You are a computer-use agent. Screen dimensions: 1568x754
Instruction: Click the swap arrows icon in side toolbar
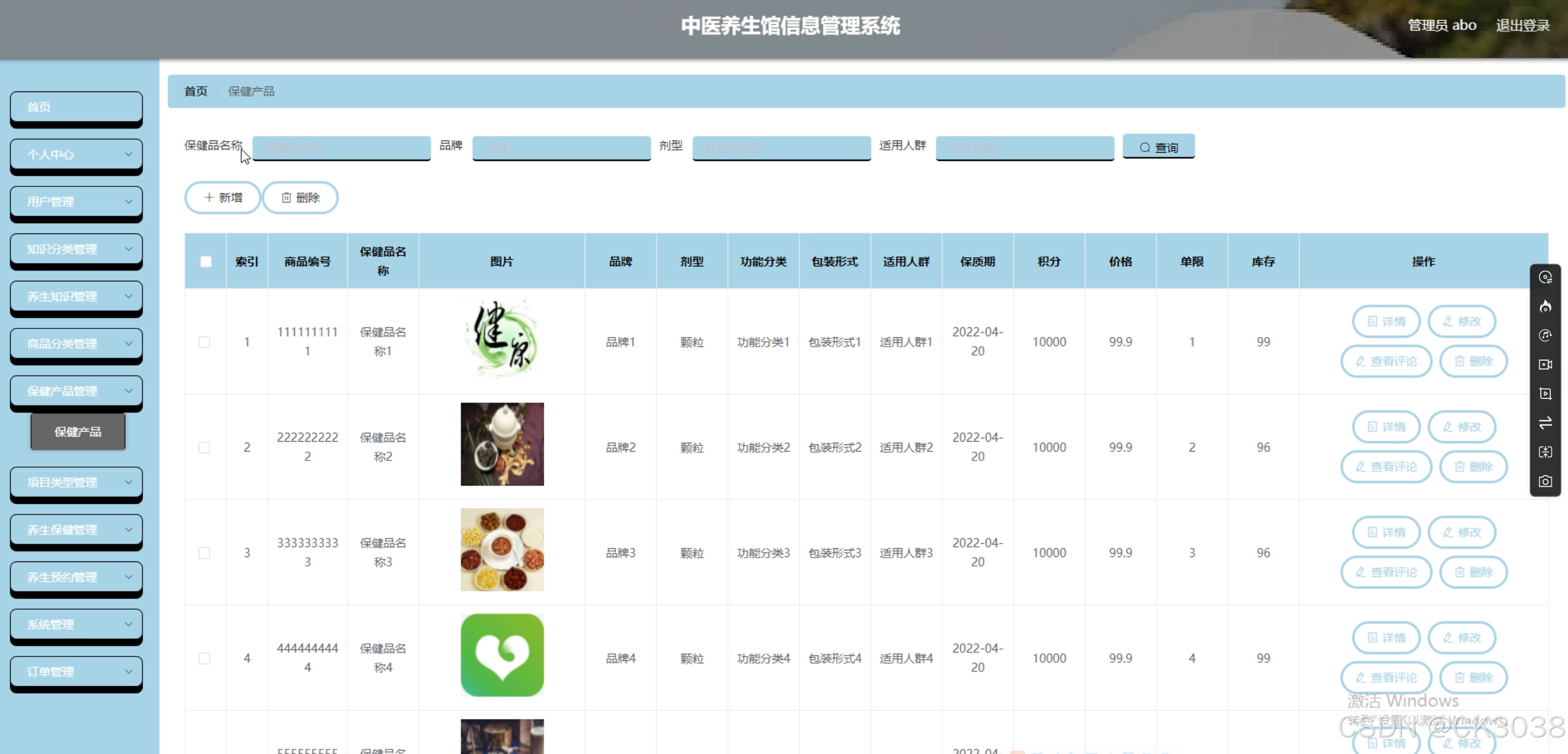point(1545,423)
